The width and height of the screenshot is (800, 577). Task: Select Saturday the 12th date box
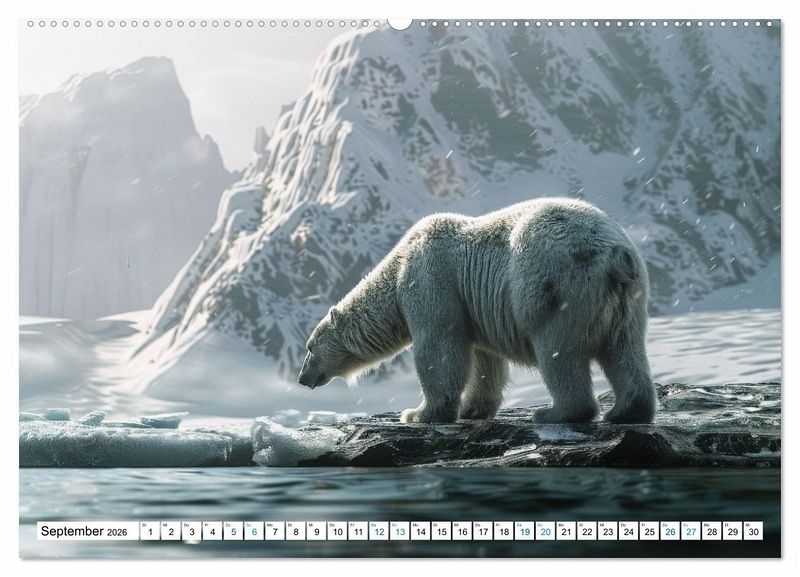pyautogui.click(x=379, y=531)
